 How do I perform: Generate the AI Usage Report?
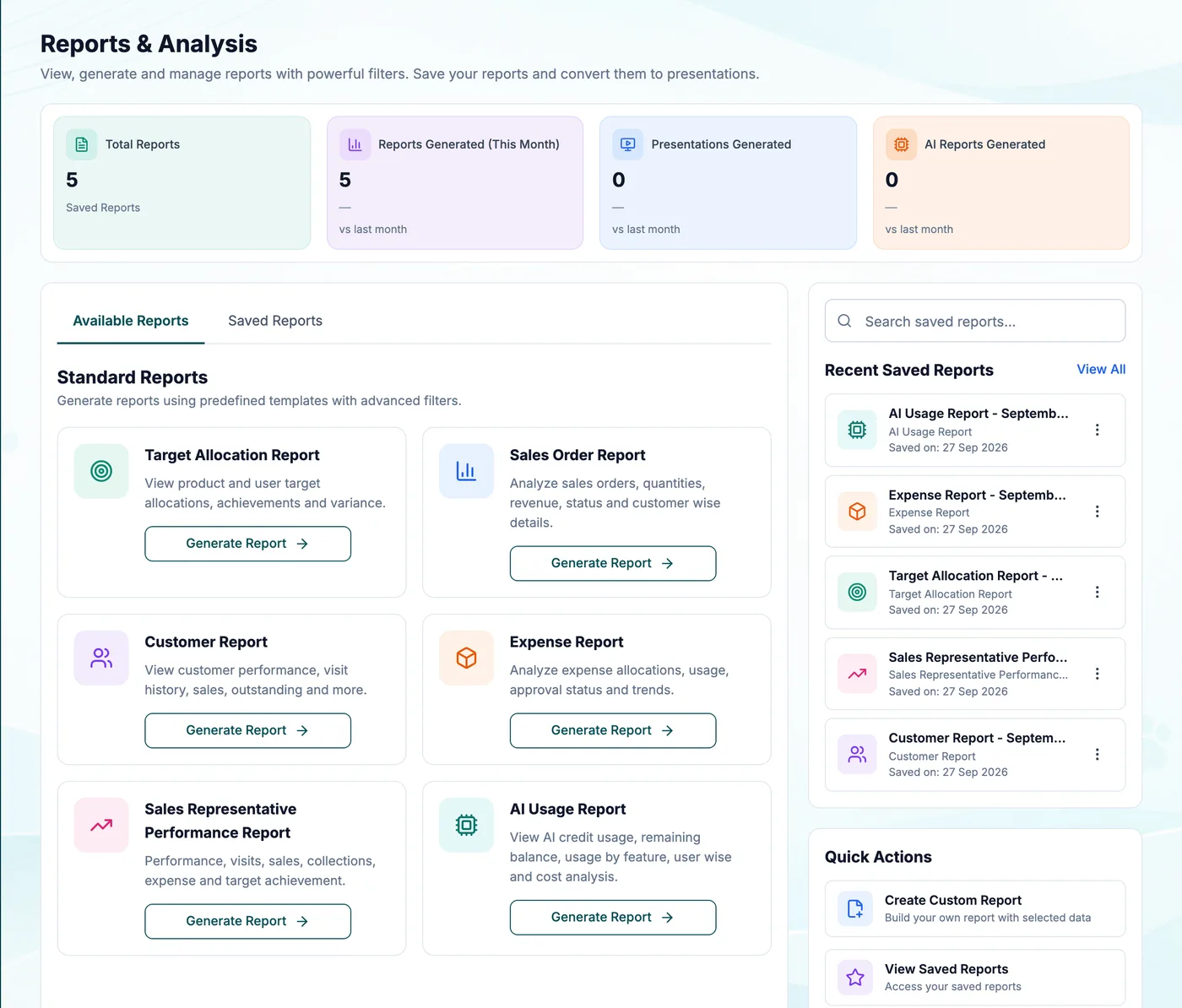[x=613, y=917]
